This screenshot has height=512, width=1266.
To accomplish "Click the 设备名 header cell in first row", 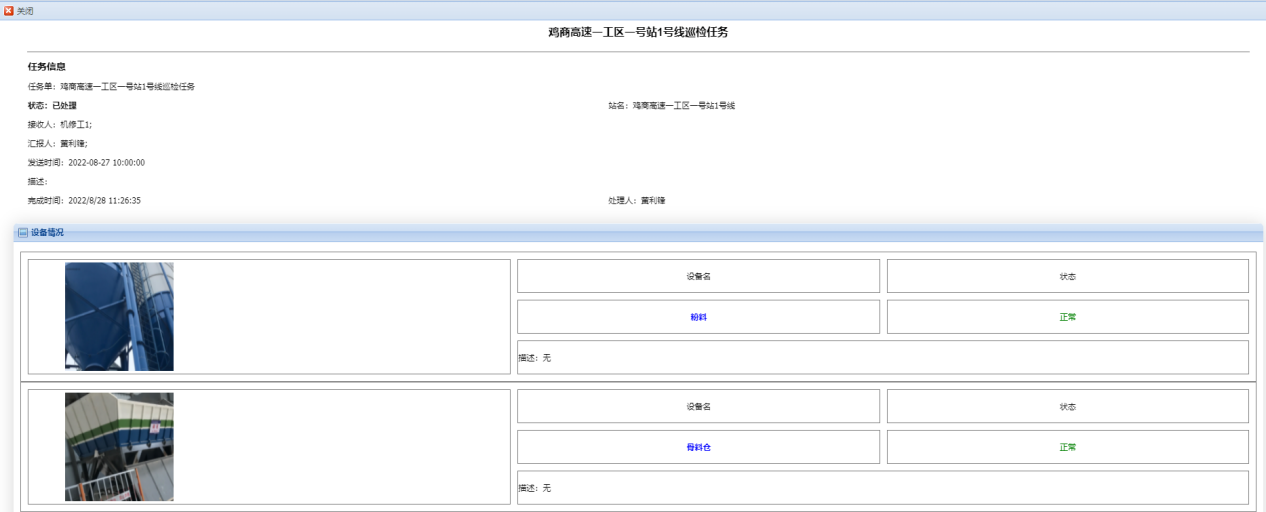I will (698, 276).
